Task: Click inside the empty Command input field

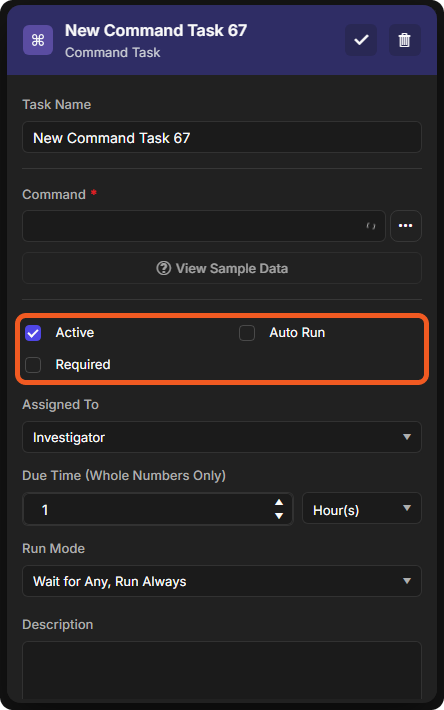Action: [204, 225]
